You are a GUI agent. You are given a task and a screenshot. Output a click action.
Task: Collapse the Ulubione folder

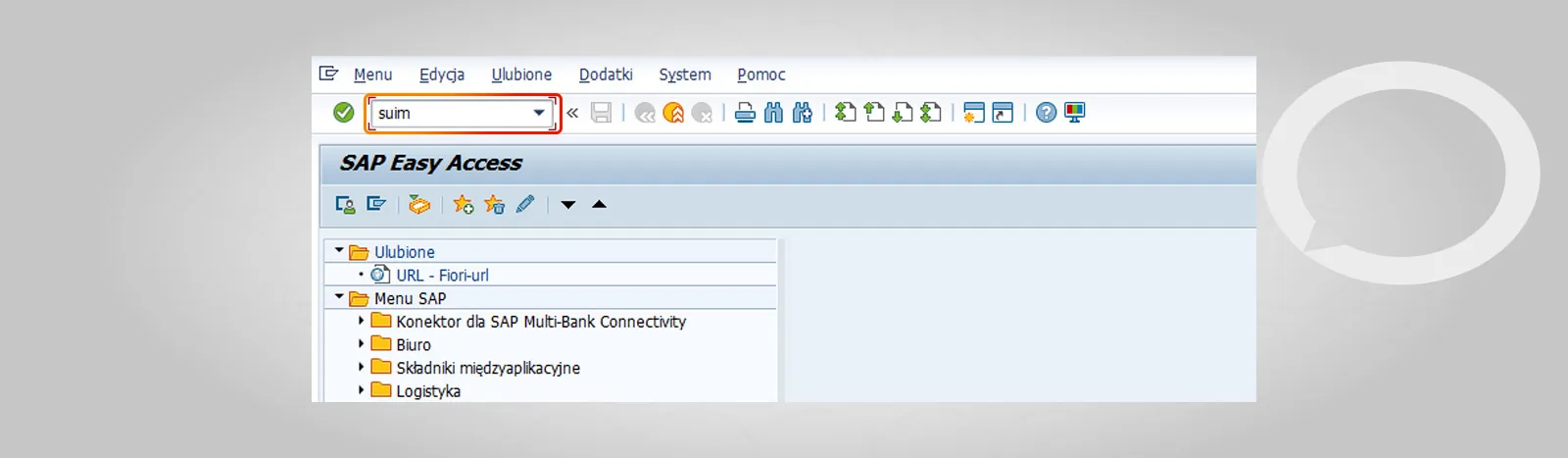click(339, 251)
